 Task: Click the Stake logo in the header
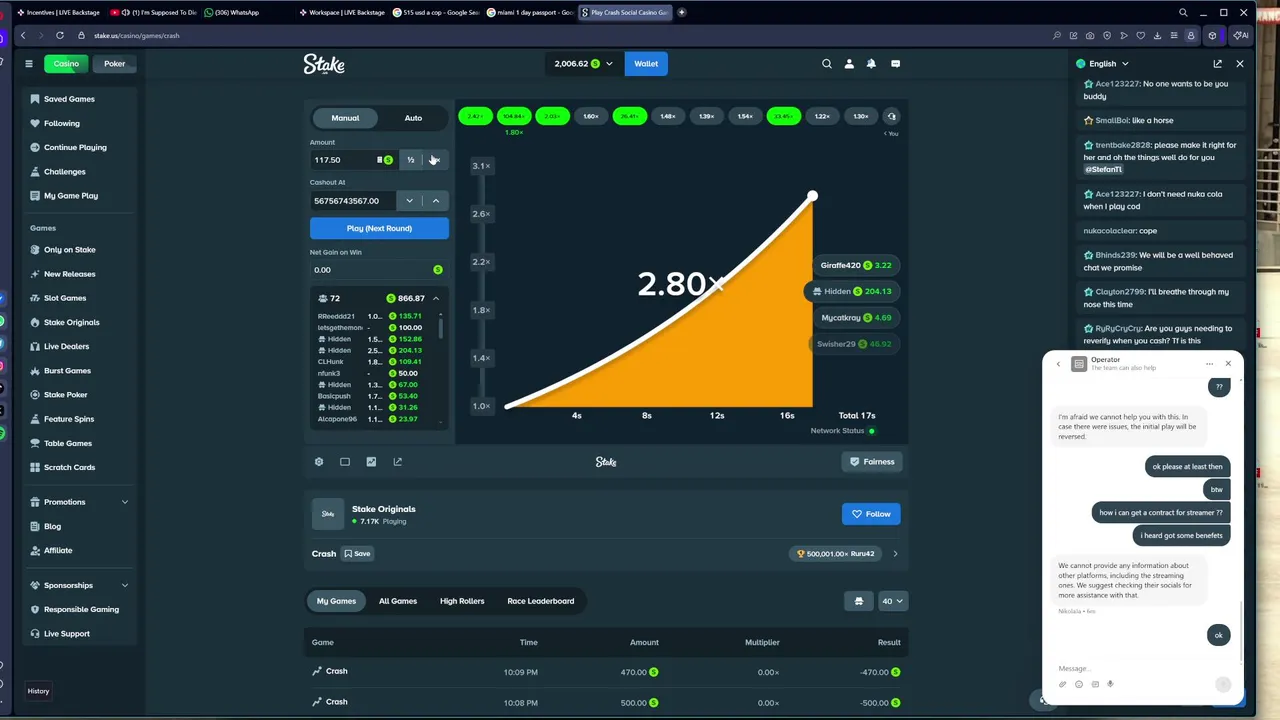(324, 64)
